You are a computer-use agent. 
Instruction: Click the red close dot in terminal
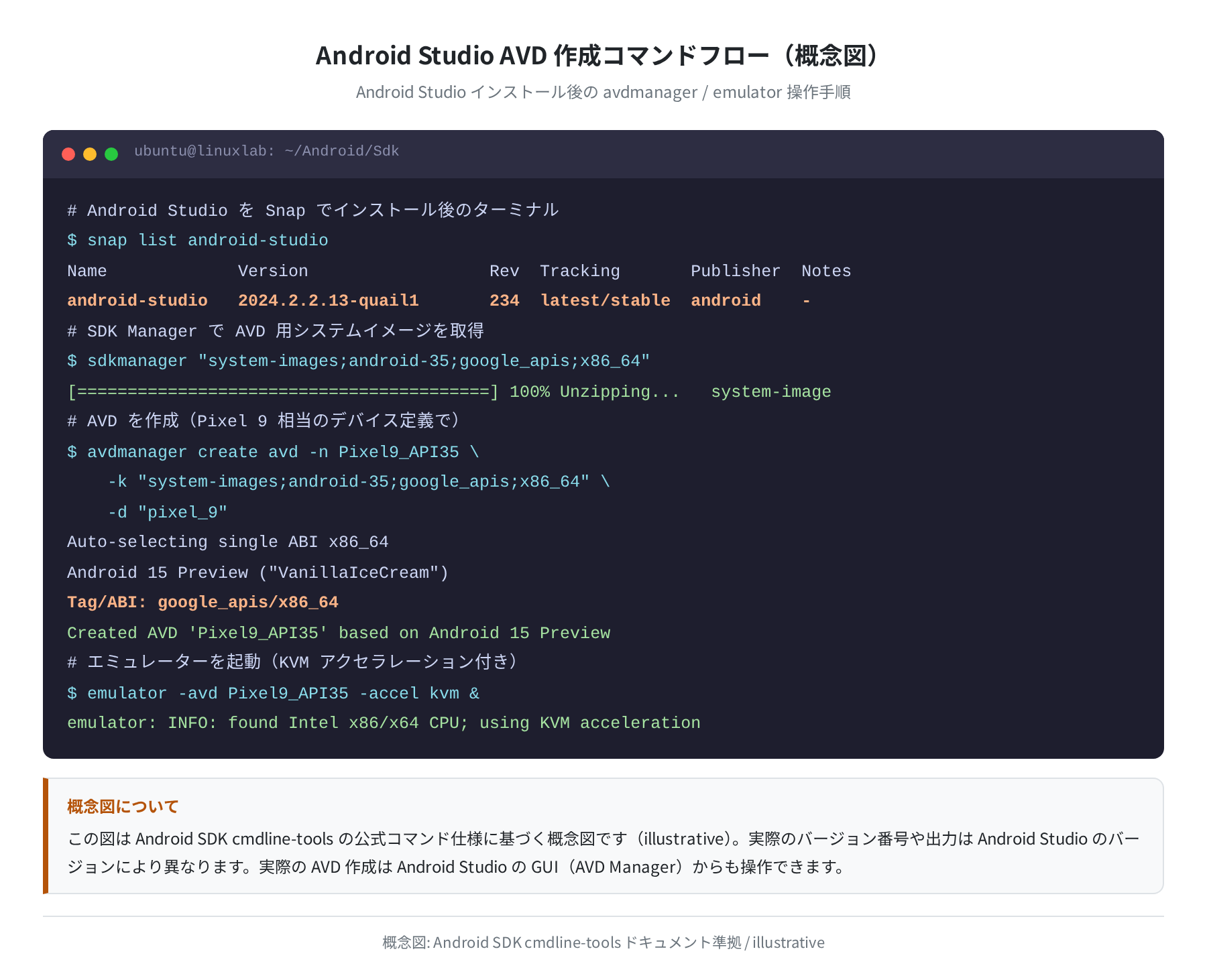coord(68,154)
